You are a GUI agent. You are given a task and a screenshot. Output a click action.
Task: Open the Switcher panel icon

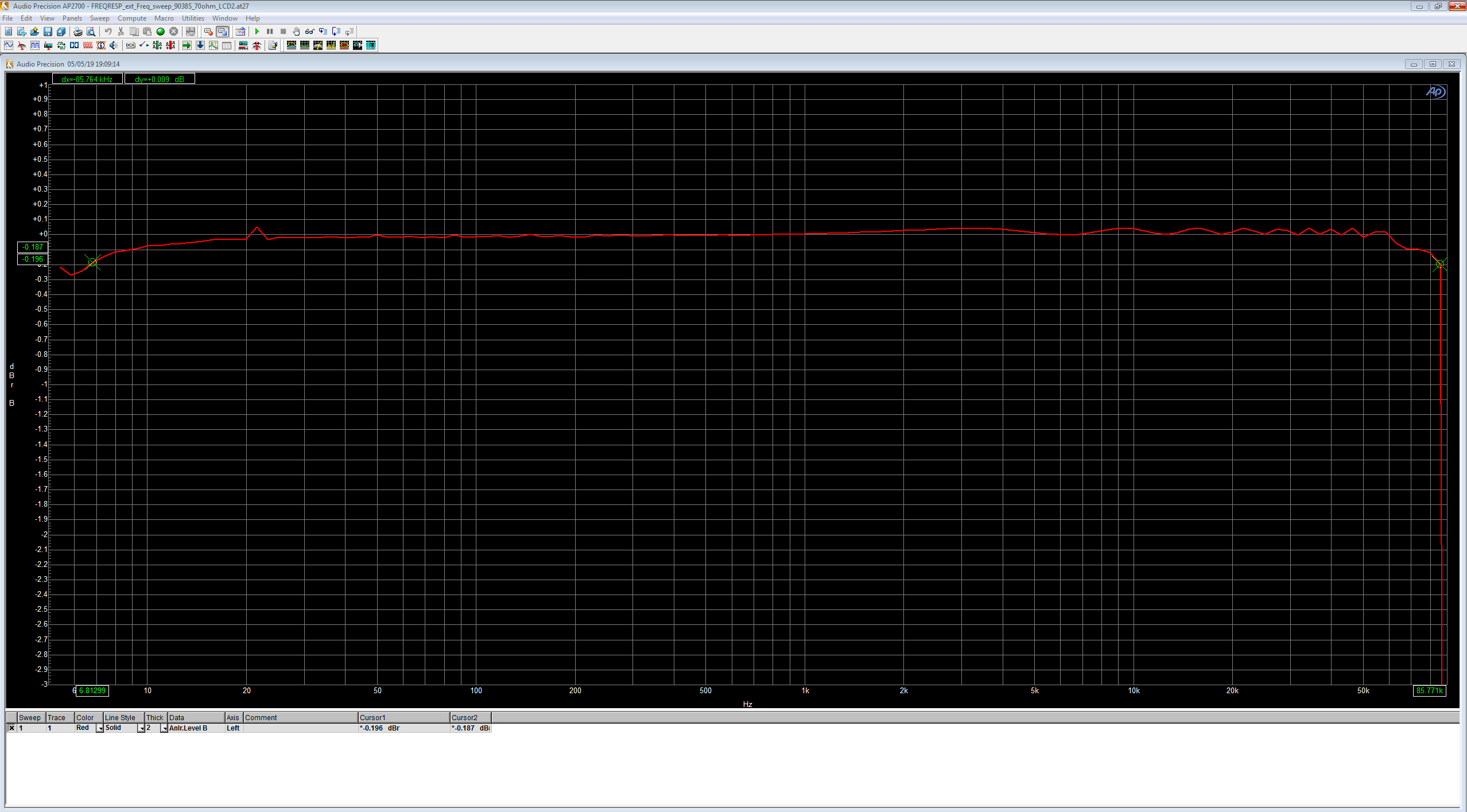pyautogui.click(x=143, y=45)
